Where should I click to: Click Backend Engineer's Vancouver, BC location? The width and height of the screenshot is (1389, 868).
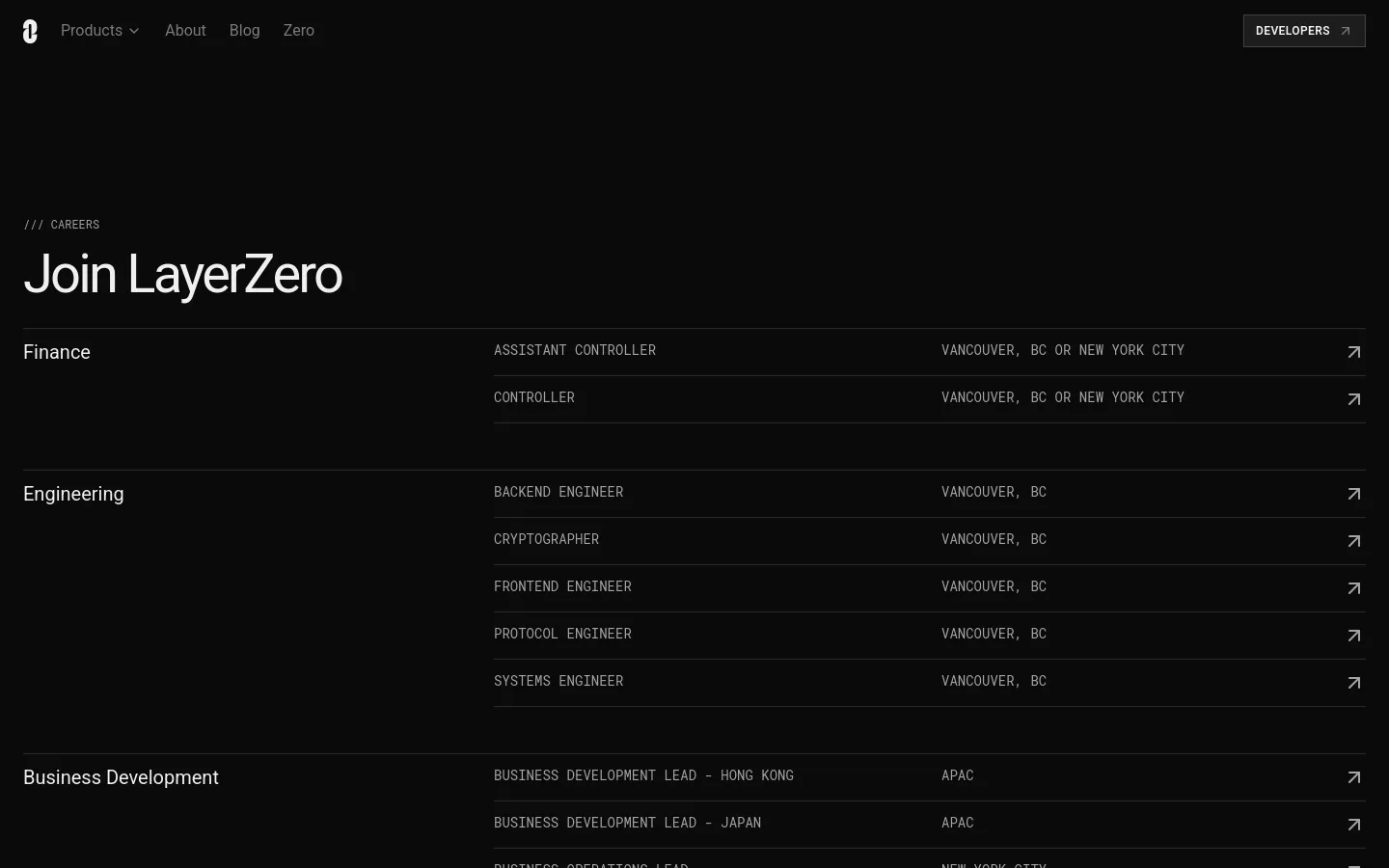(x=994, y=492)
